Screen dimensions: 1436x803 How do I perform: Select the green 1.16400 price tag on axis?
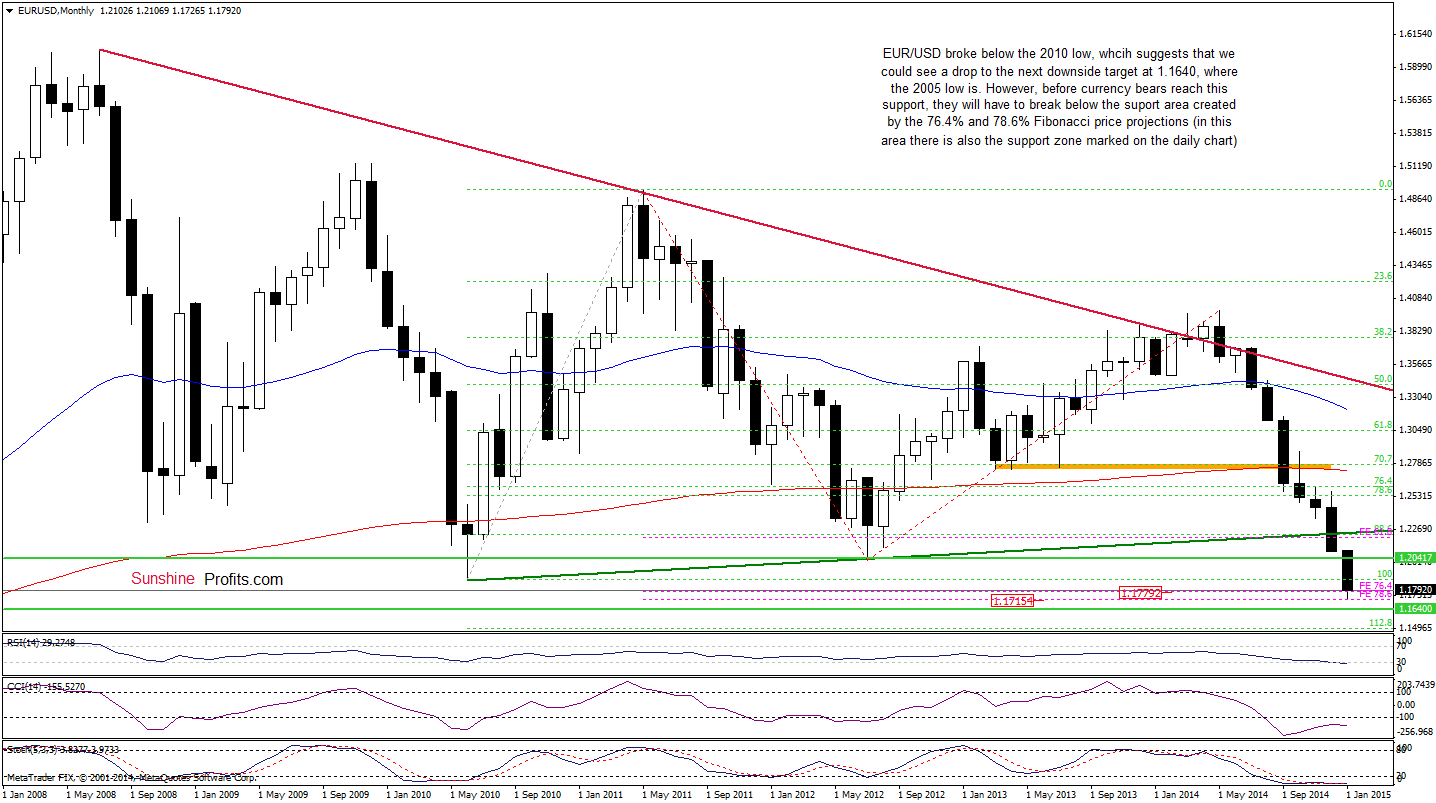click(1416, 608)
